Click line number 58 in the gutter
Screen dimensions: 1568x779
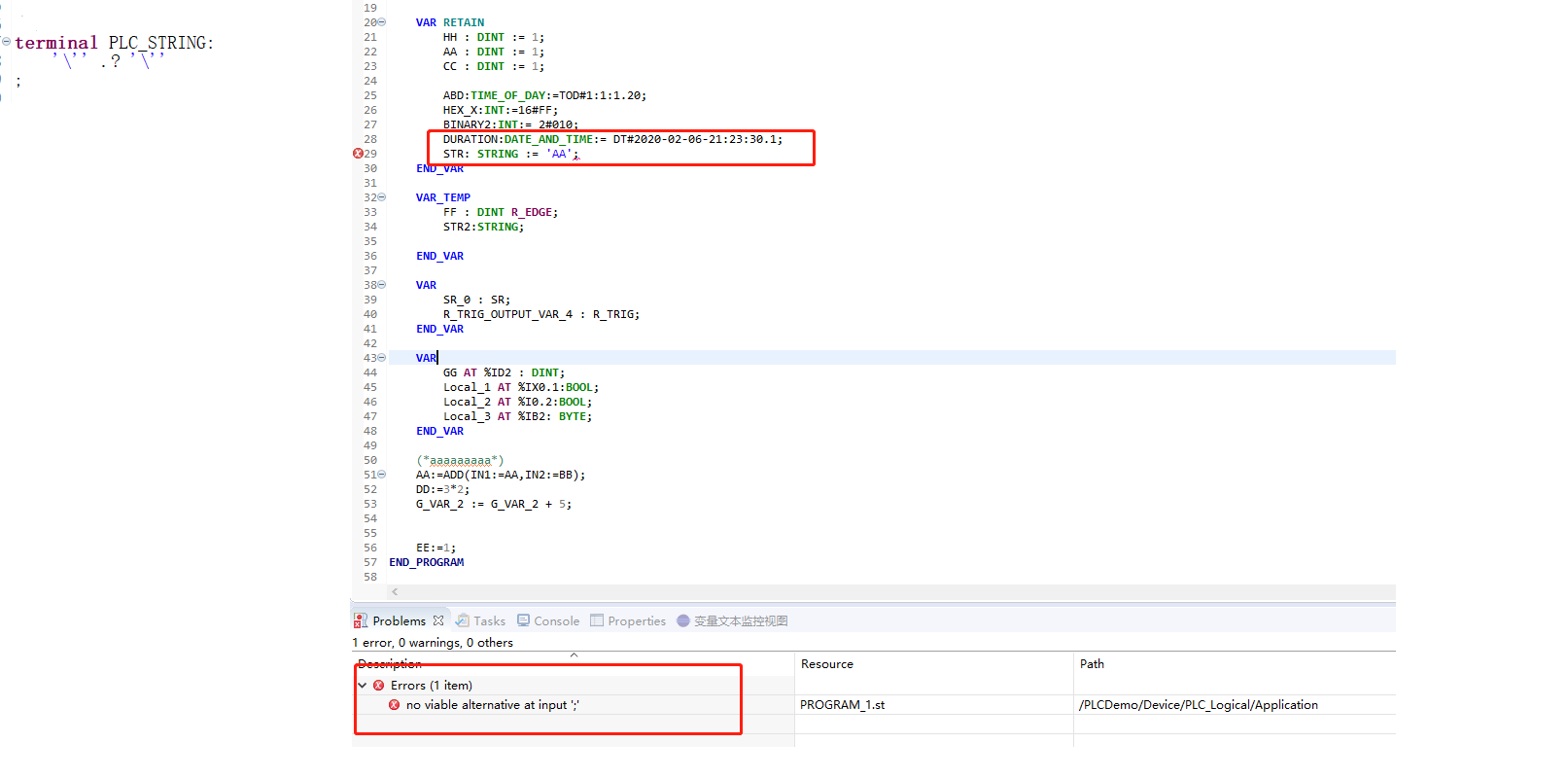point(370,577)
